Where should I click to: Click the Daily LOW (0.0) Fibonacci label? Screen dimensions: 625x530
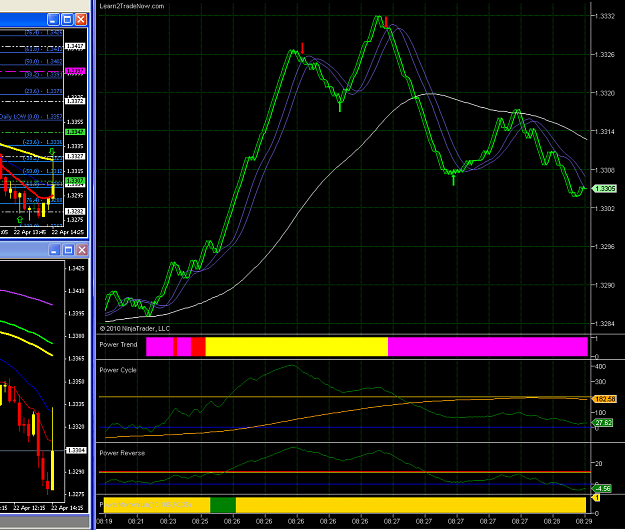[x=31, y=117]
